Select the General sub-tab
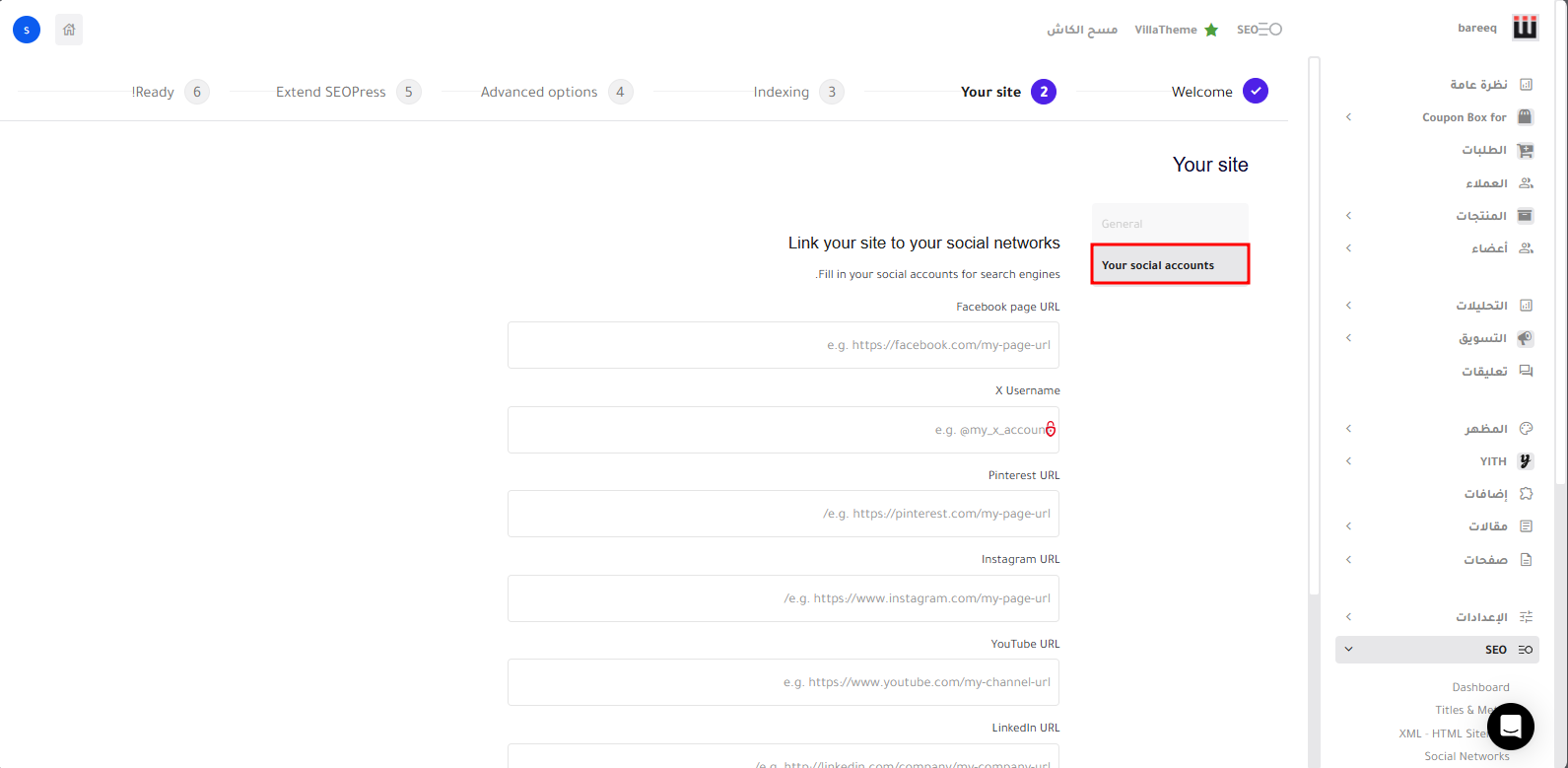Screen dimensions: 1568x768 tap(1169, 224)
